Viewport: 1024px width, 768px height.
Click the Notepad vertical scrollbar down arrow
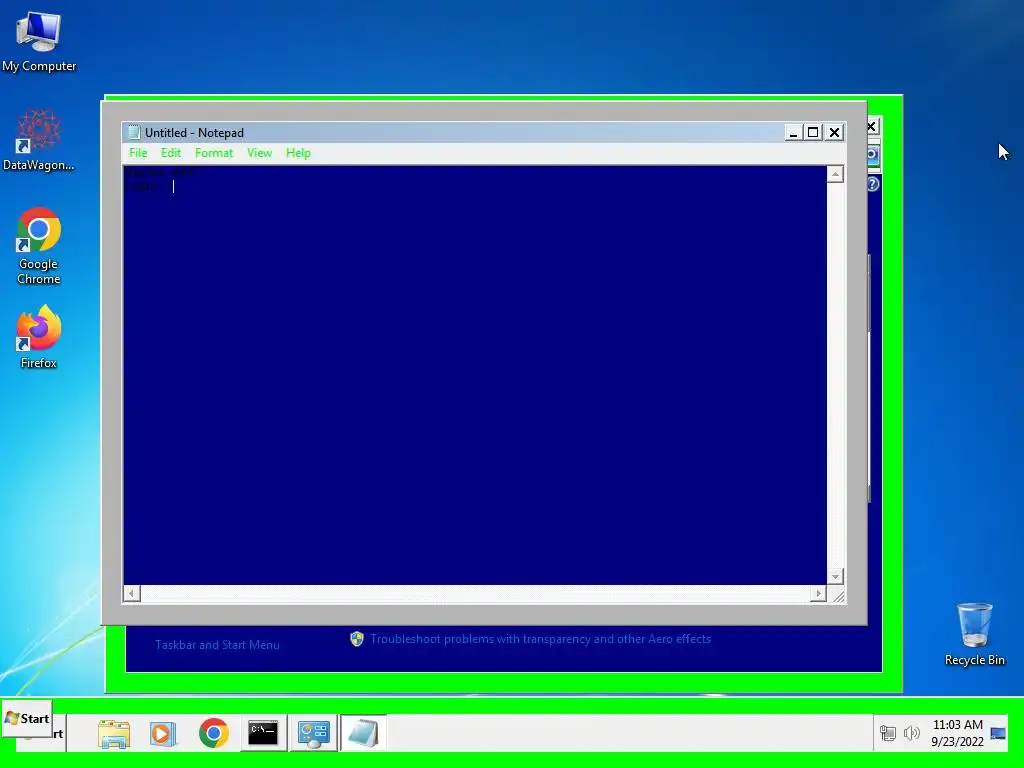point(835,577)
